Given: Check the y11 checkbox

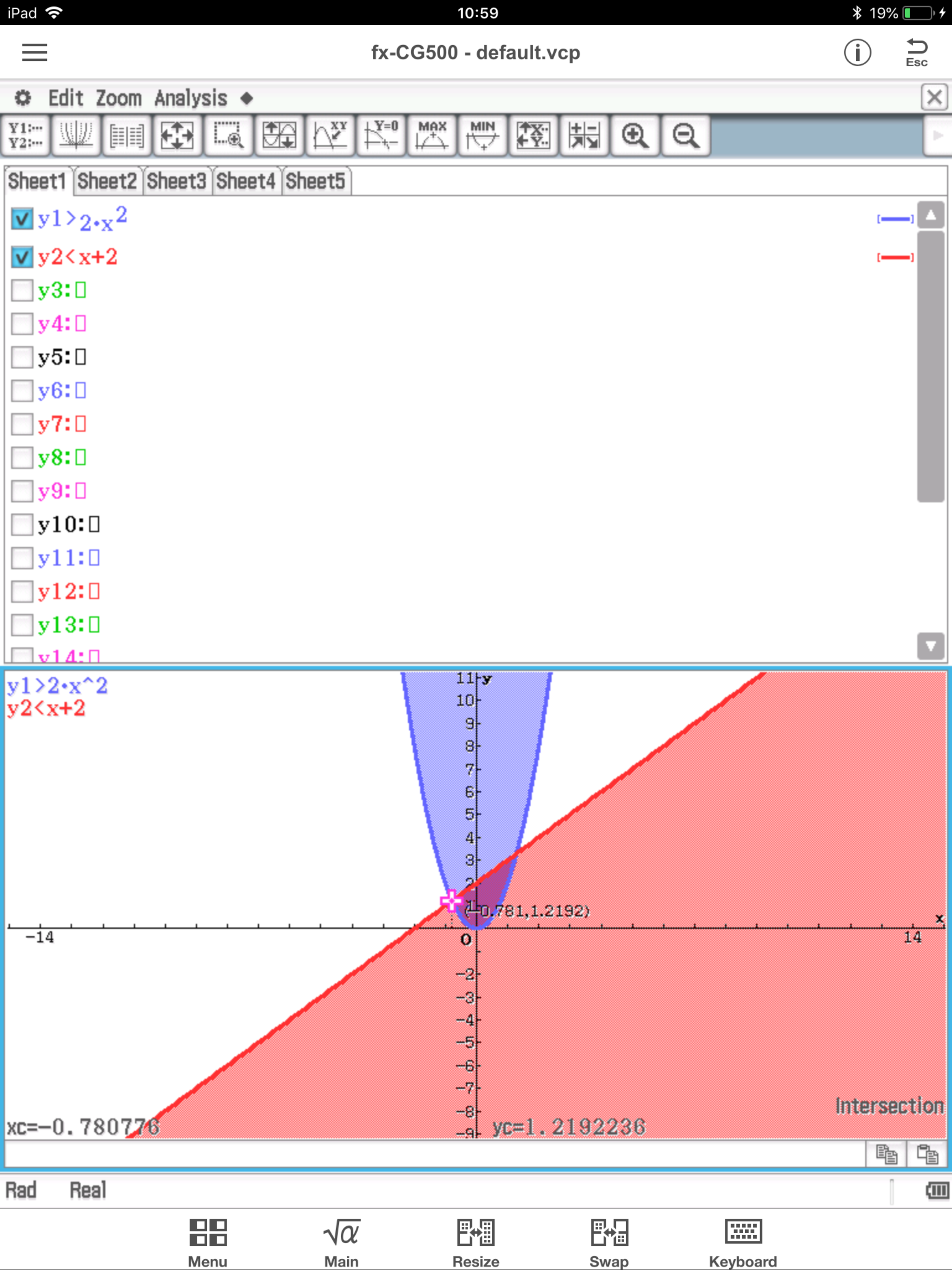Looking at the screenshot, I should click(x=22, y=558).
